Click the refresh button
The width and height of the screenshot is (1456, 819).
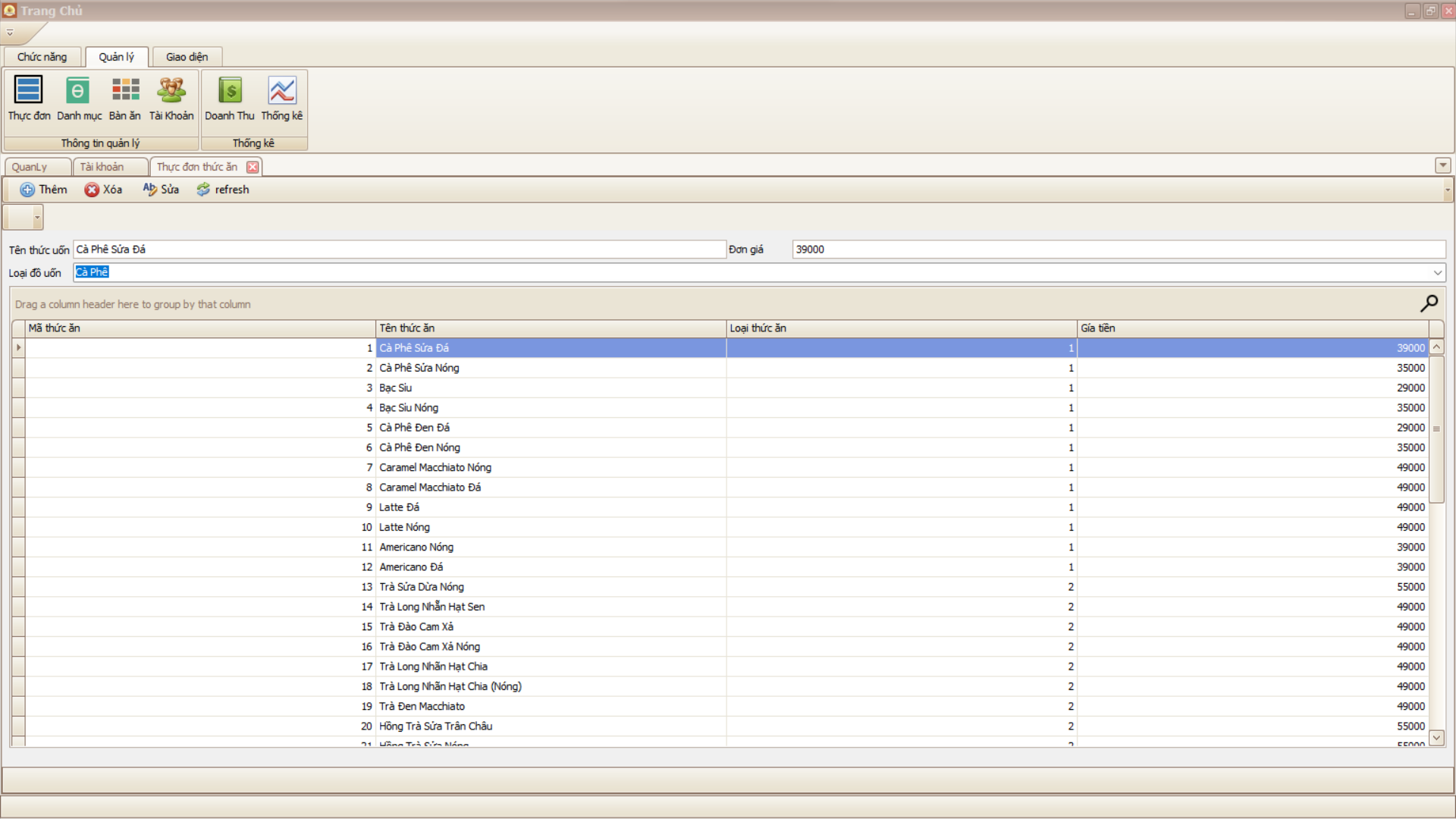point(223,190)
